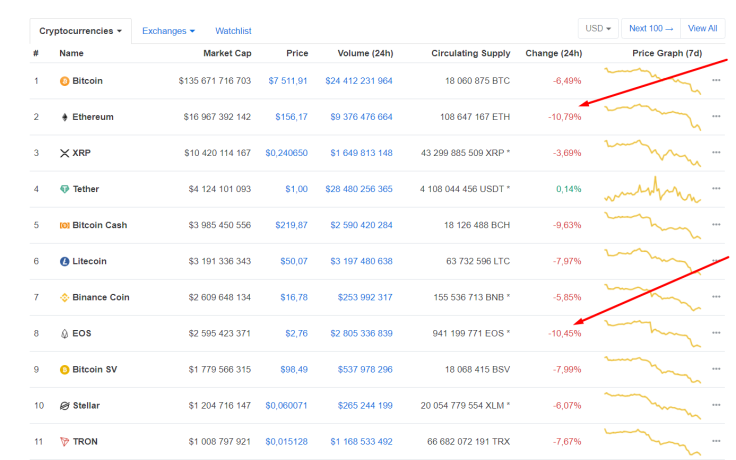The width and height of the screenshot is (736, 460).
Task: Click the XRP logo icon
Action: [x=64, y=153]
